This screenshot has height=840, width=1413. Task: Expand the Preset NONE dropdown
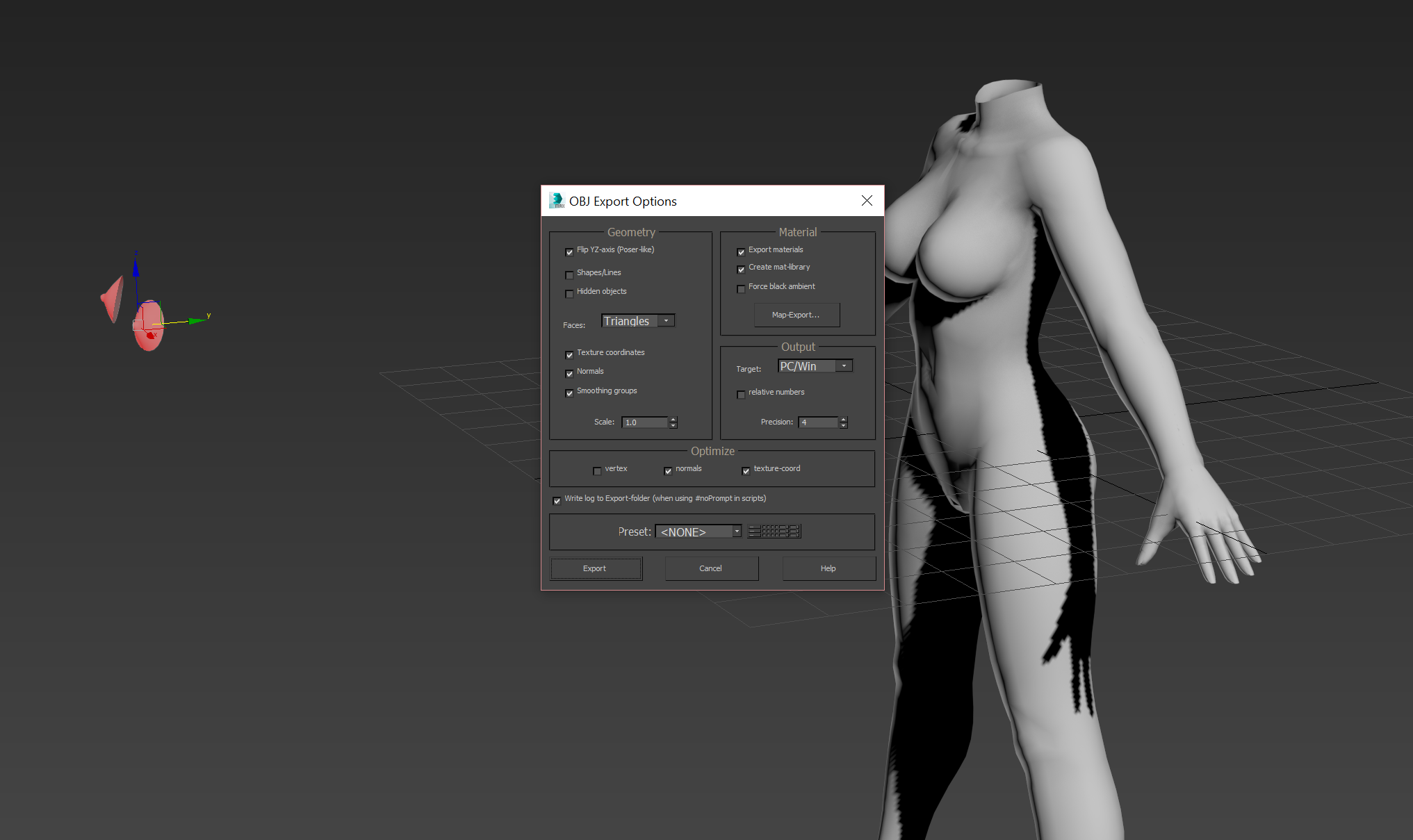[737, 532]
